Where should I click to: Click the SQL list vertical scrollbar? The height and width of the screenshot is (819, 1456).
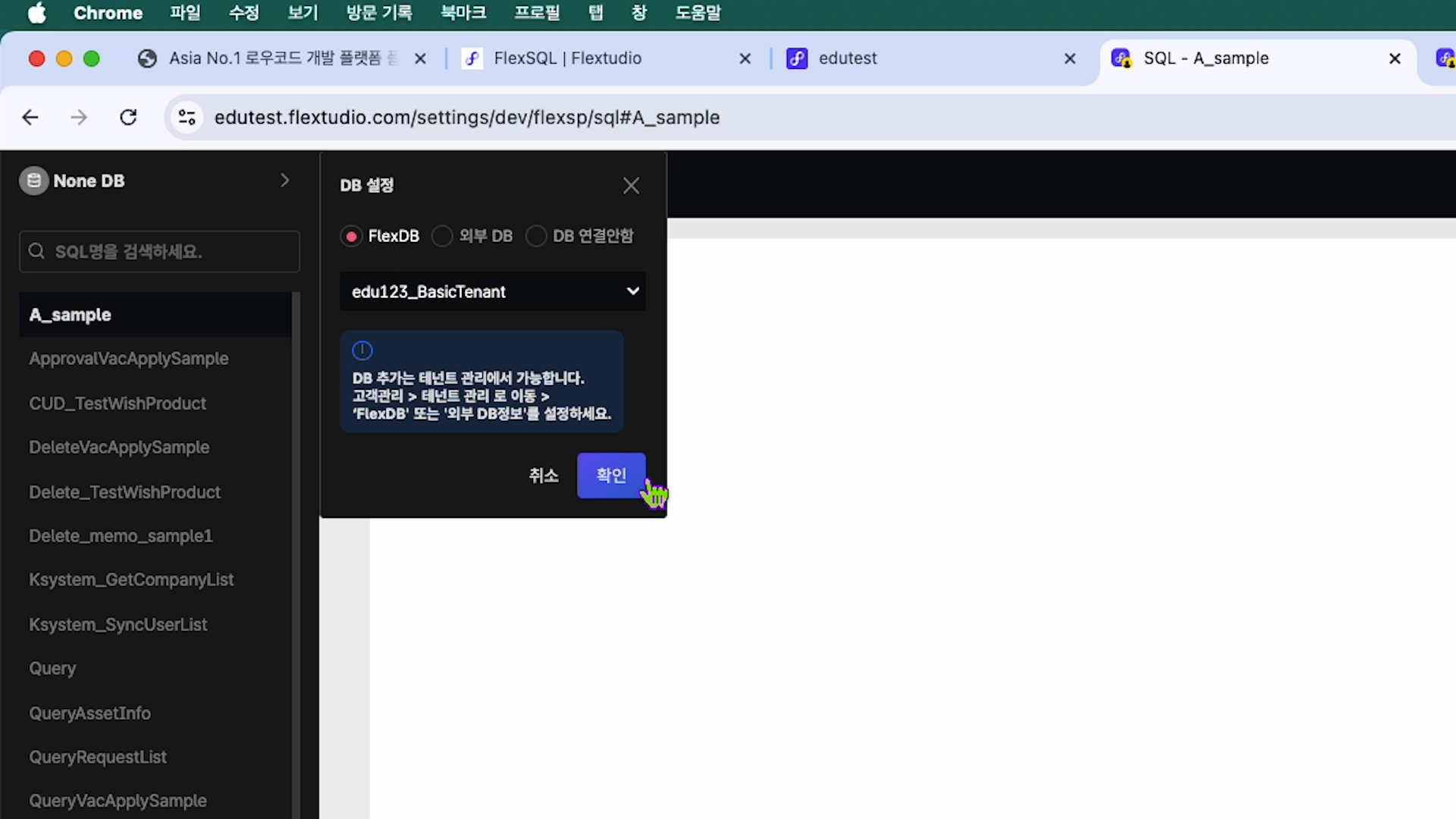click(296, 555)
